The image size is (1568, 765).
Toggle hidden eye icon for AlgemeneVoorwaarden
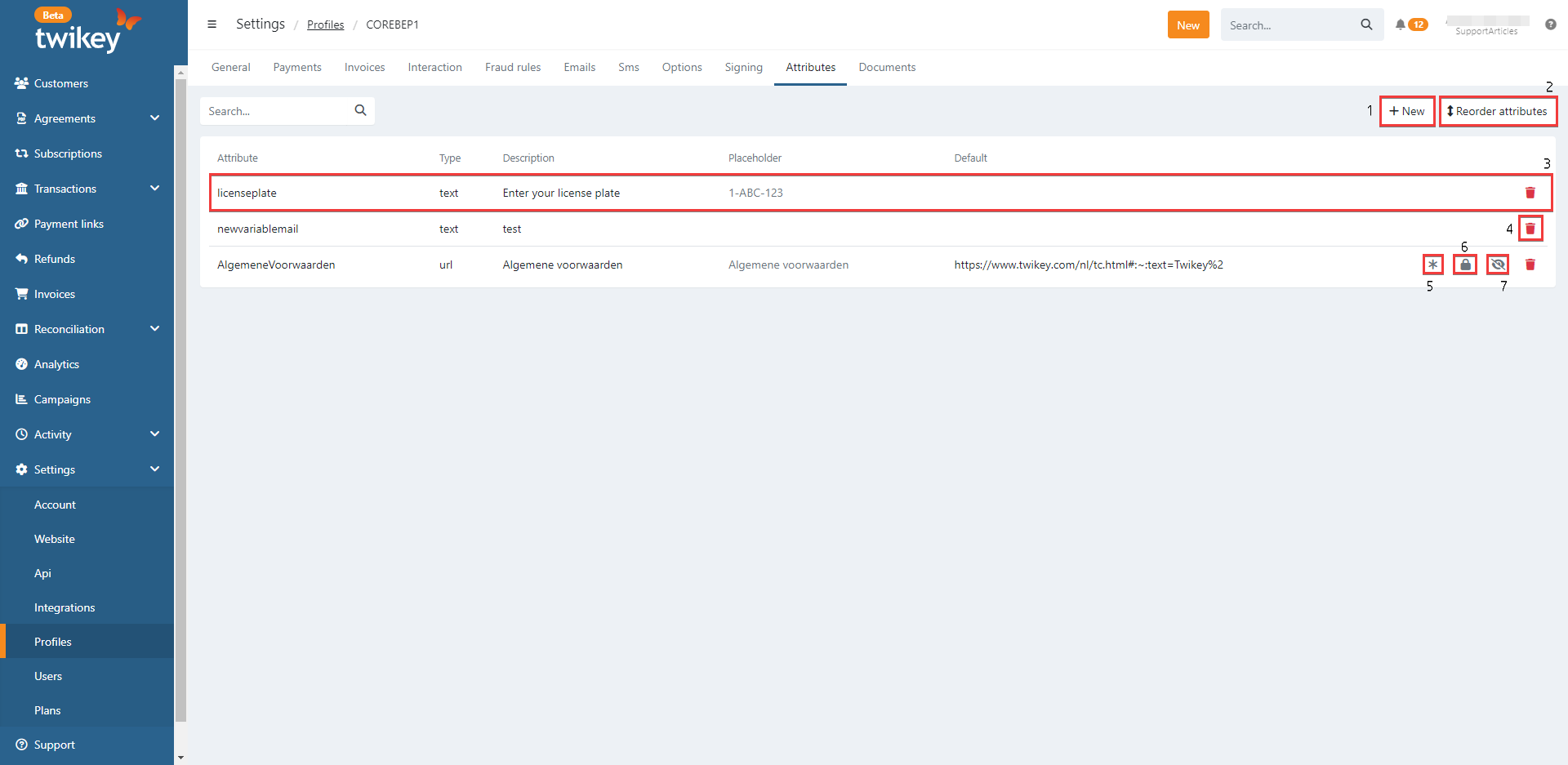coord(1498,265)
